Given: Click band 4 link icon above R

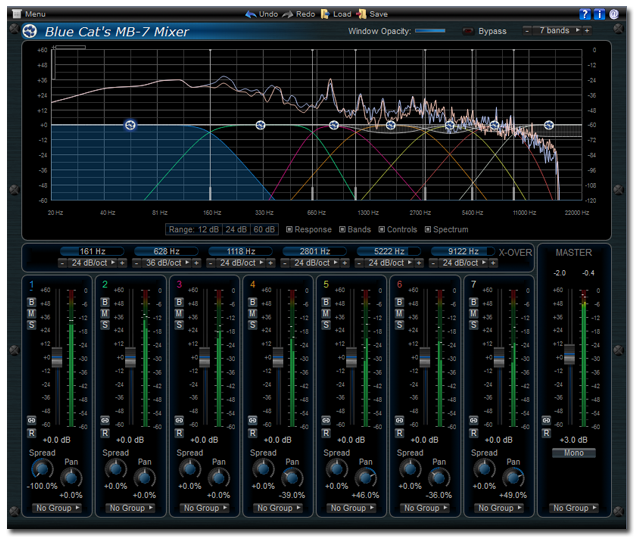Looking at the screenshot, I should [x=252, y=420].
